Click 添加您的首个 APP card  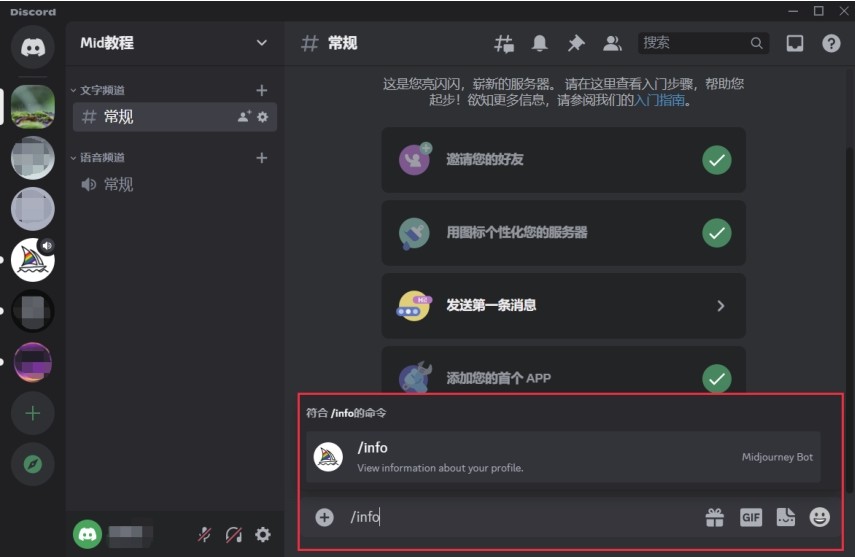[563, 371]
